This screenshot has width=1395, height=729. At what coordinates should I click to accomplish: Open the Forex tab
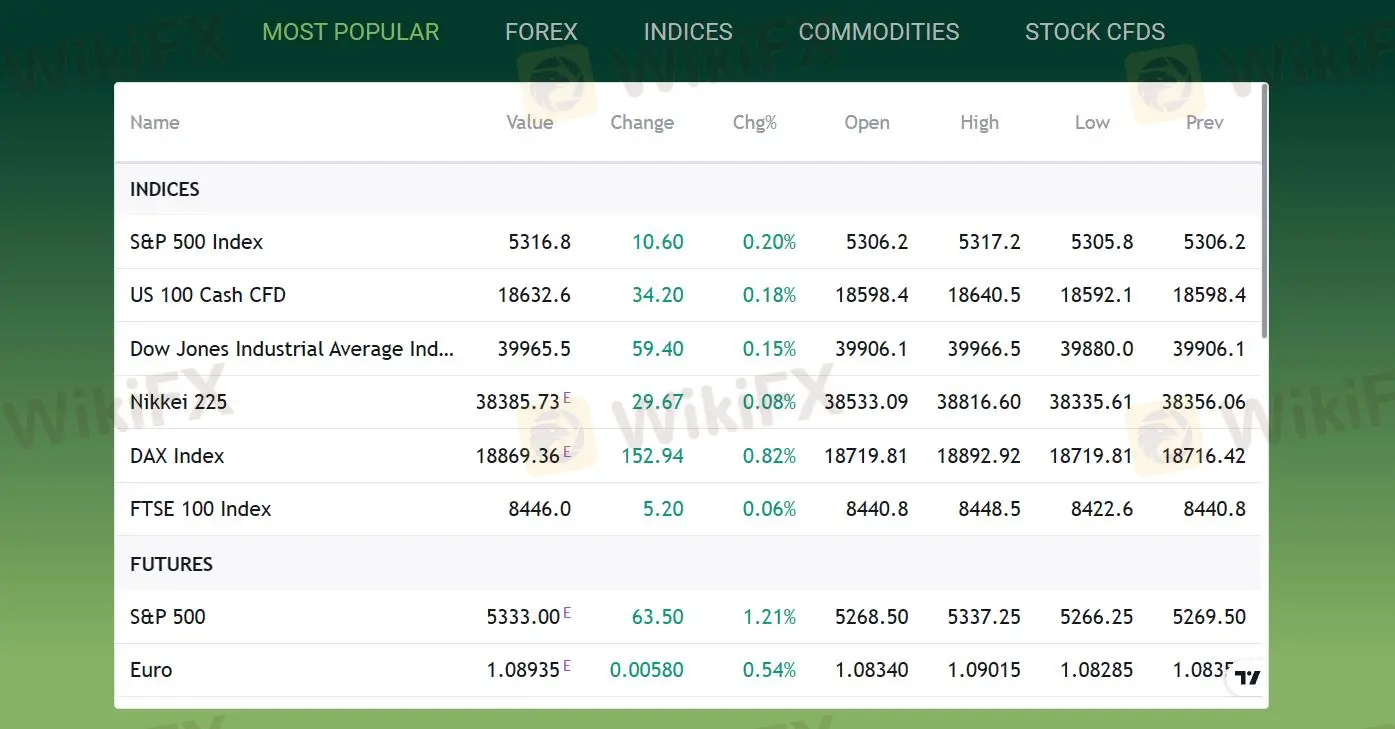tap(541, 32)
